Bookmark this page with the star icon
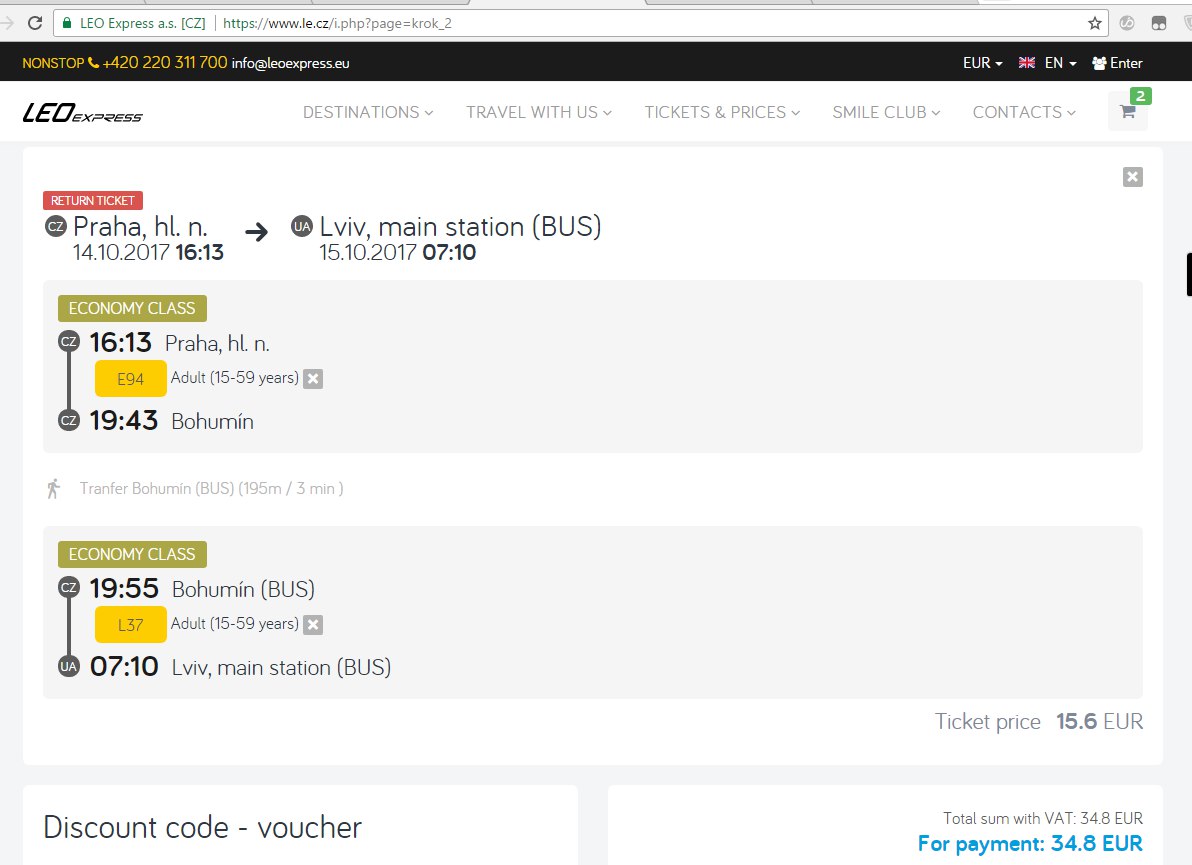1192x865 pixels. (1095, 23)
